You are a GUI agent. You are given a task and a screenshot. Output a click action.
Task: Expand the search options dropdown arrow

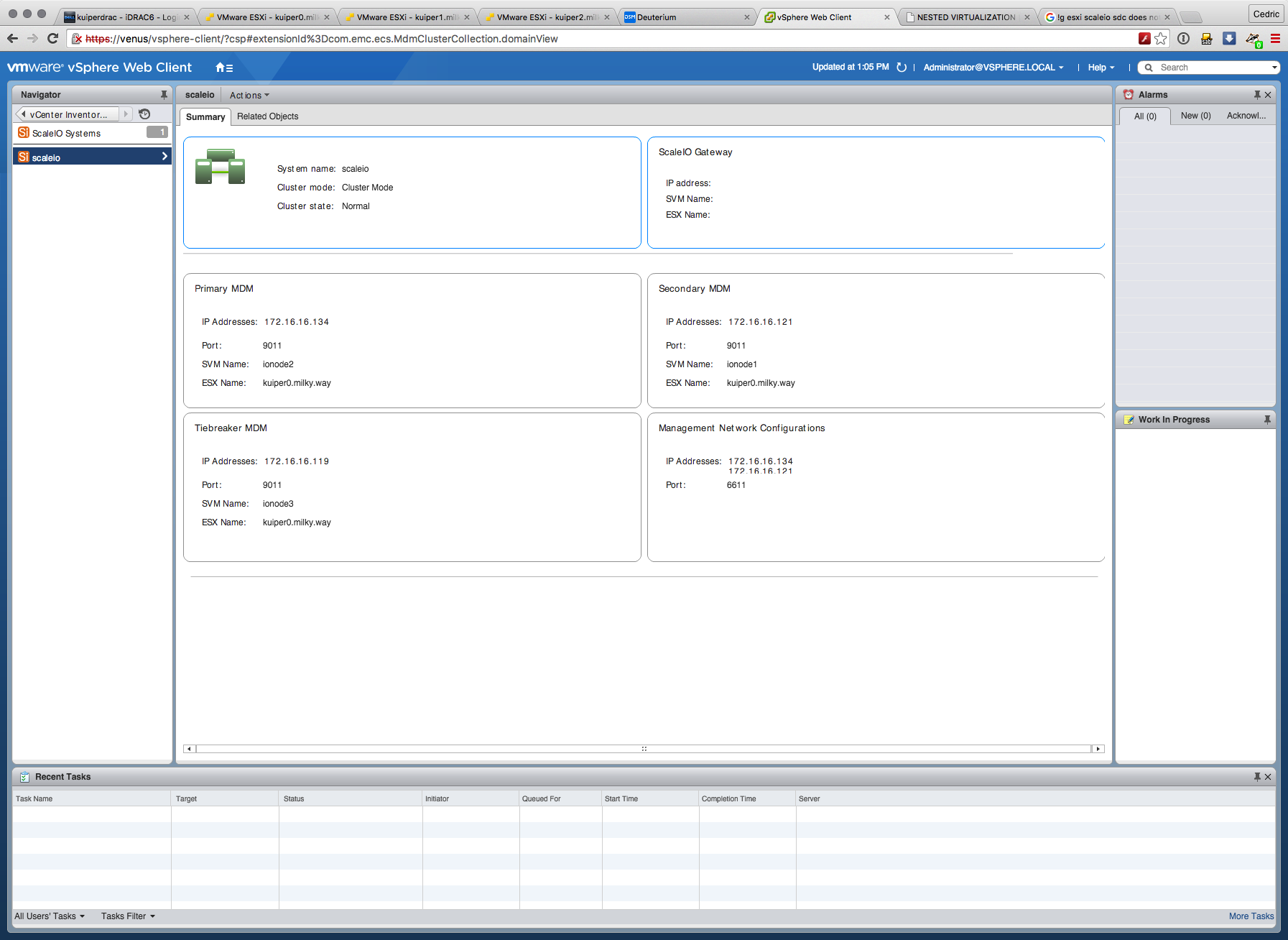[1274, 68]
